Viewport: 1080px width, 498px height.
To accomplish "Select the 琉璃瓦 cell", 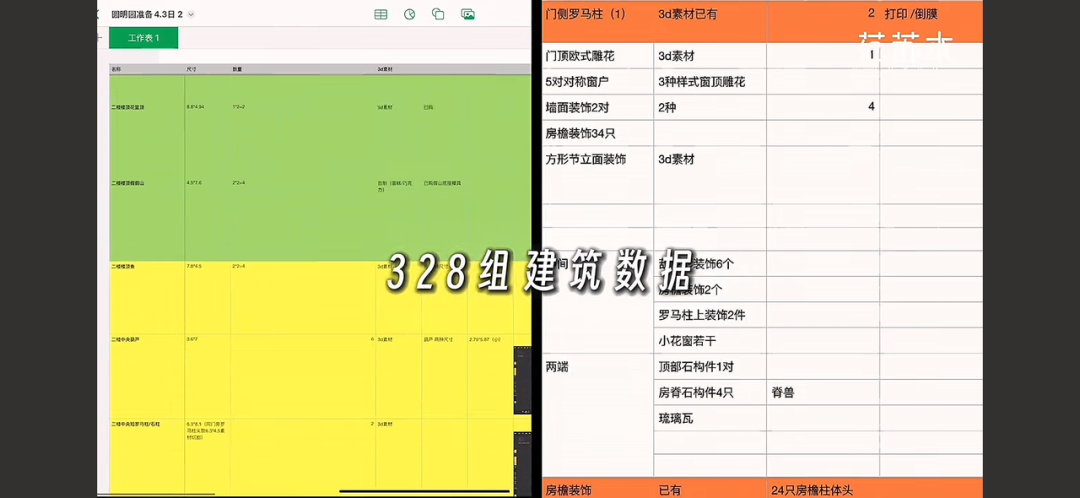I will 709,418.
